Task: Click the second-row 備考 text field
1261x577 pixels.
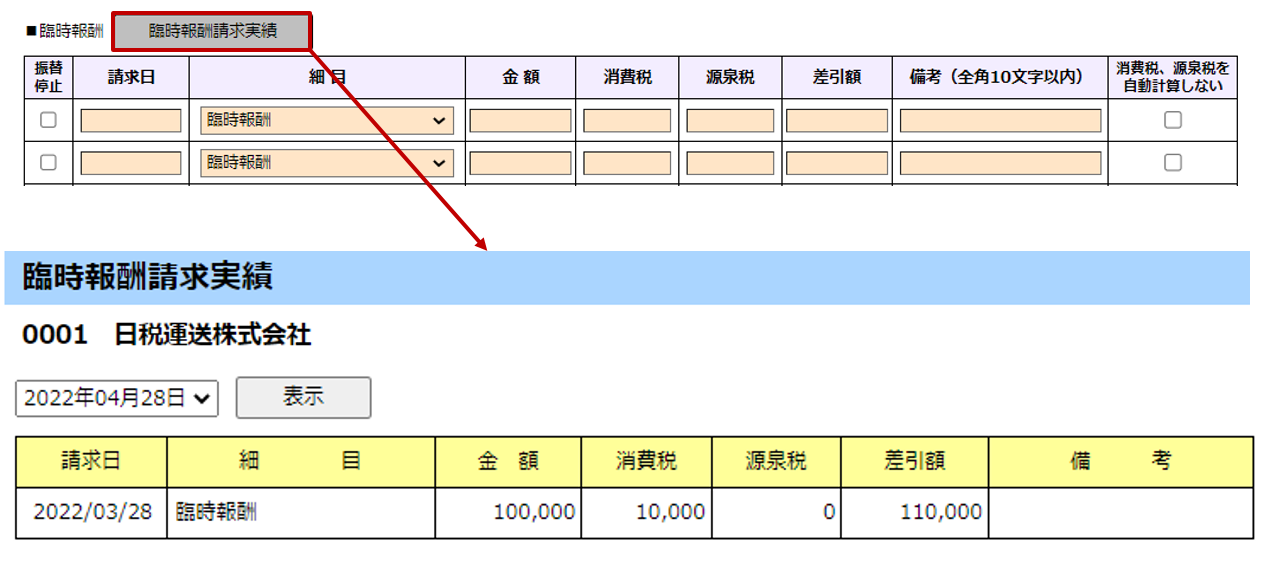Action: coord(1000,162)
